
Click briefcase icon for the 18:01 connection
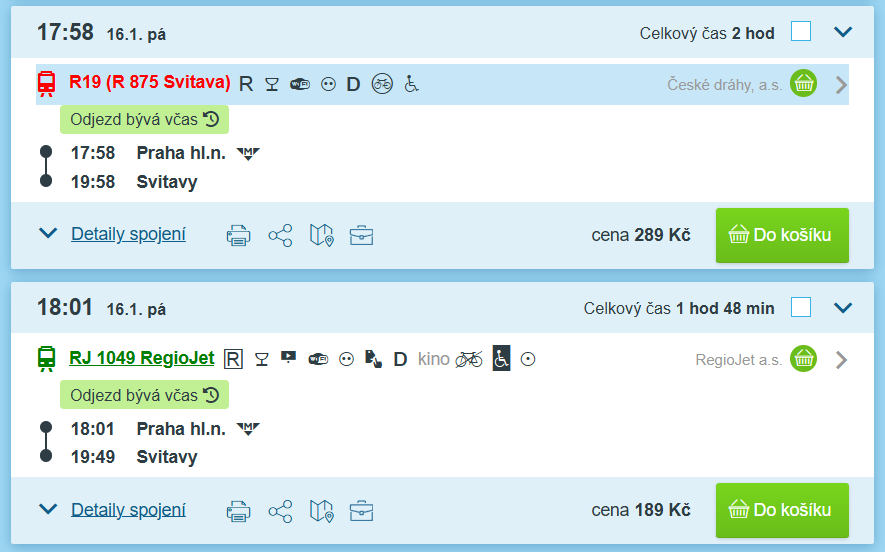point(361,511)
